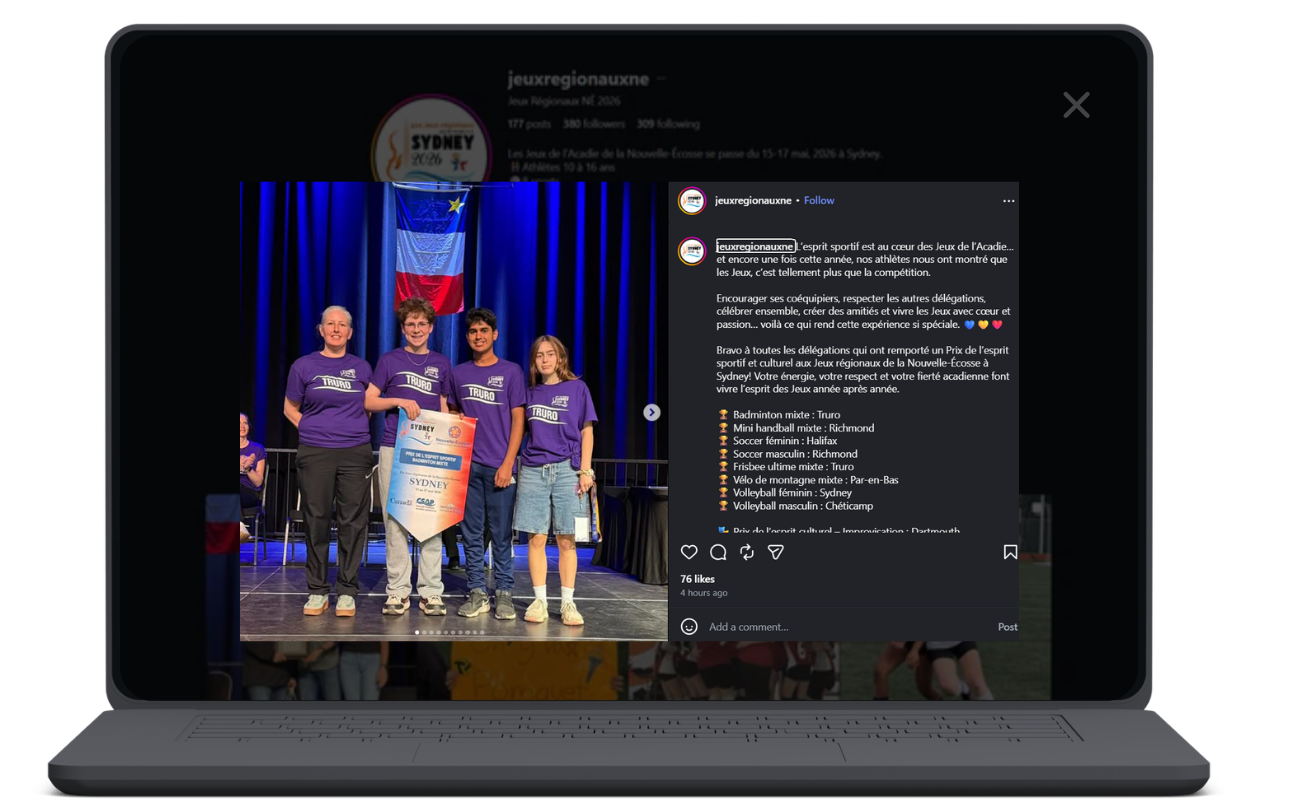Follow the jeuxregionauxne account

coord(819,200)
